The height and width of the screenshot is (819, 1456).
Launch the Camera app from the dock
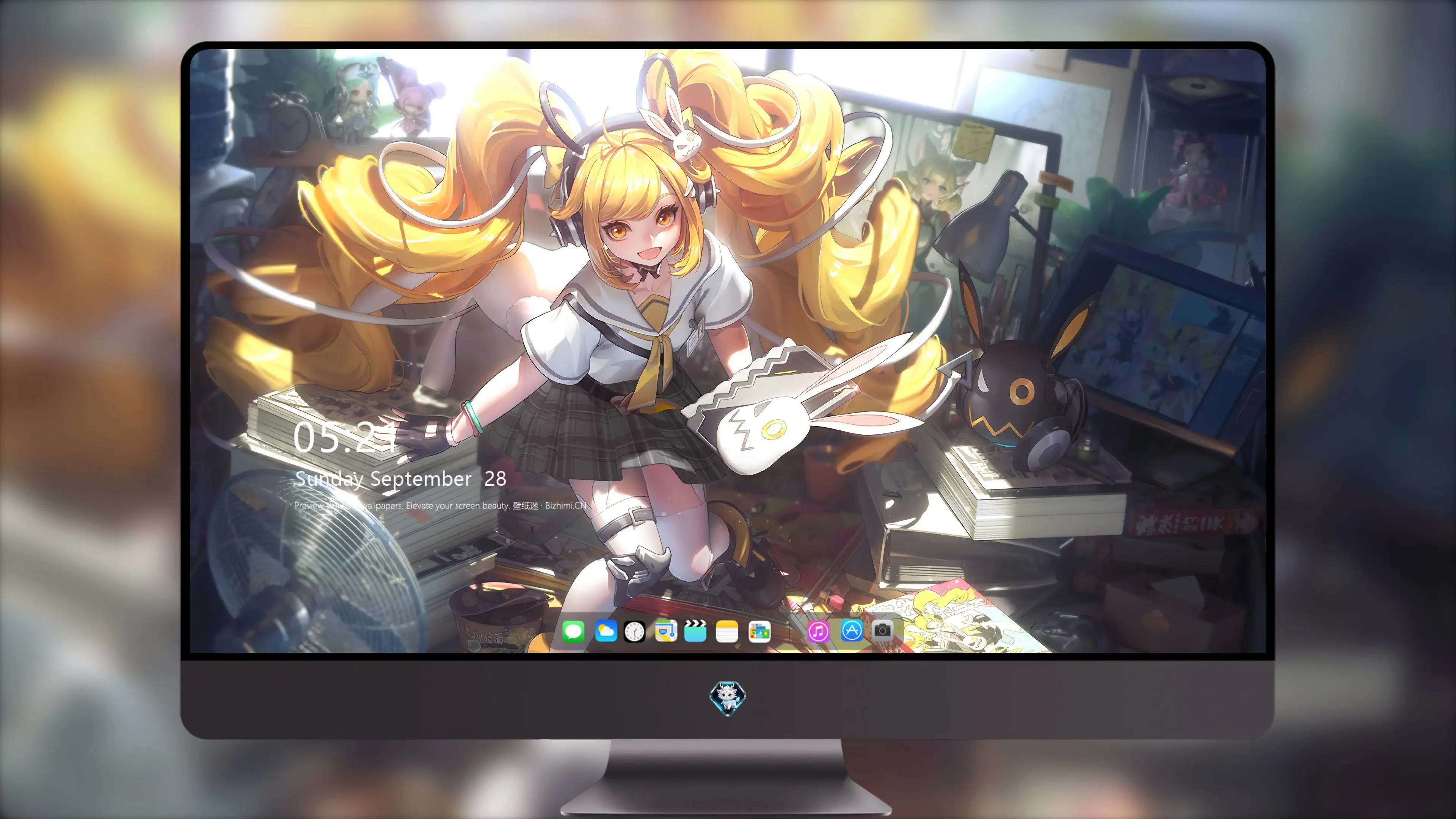pyautogui.click(x=882, y=630)
